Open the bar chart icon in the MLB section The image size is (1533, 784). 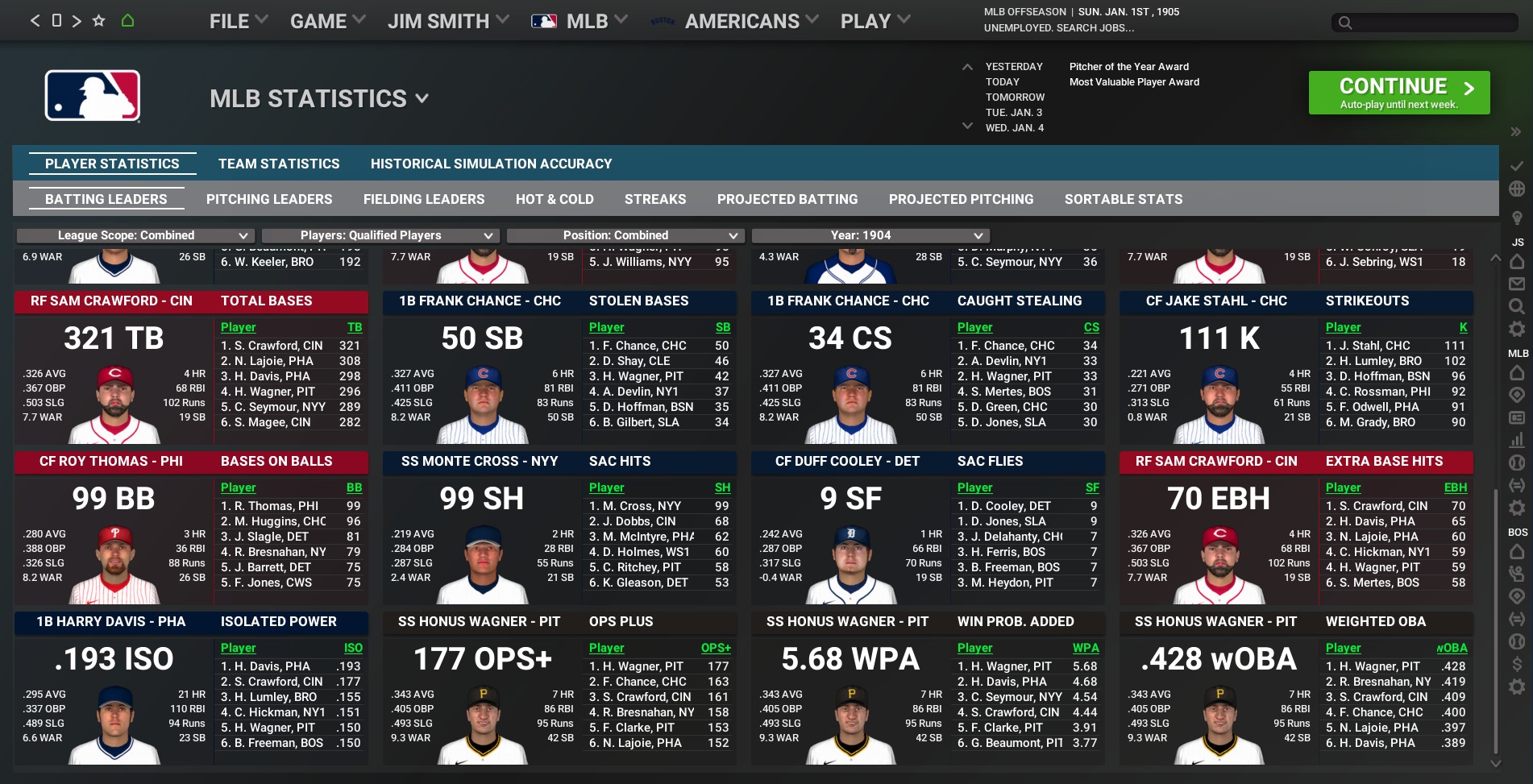[1517, 440]
